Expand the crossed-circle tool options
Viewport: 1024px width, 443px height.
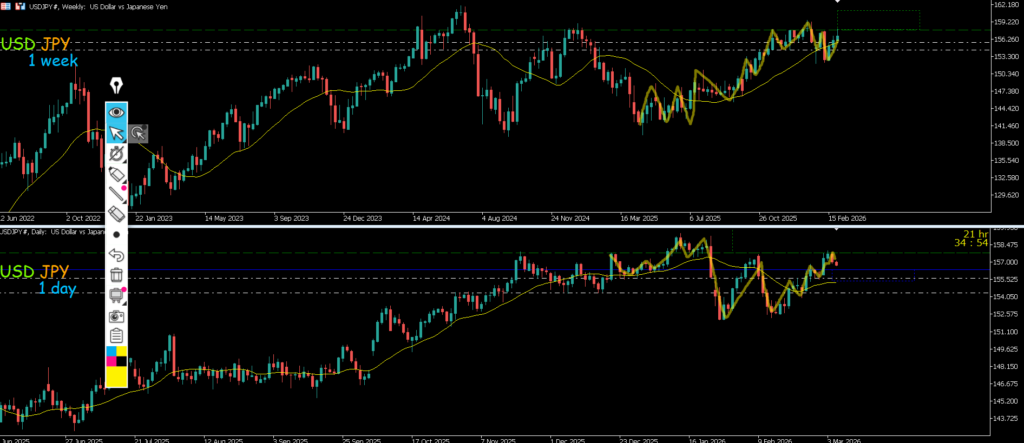coord(116,154)
